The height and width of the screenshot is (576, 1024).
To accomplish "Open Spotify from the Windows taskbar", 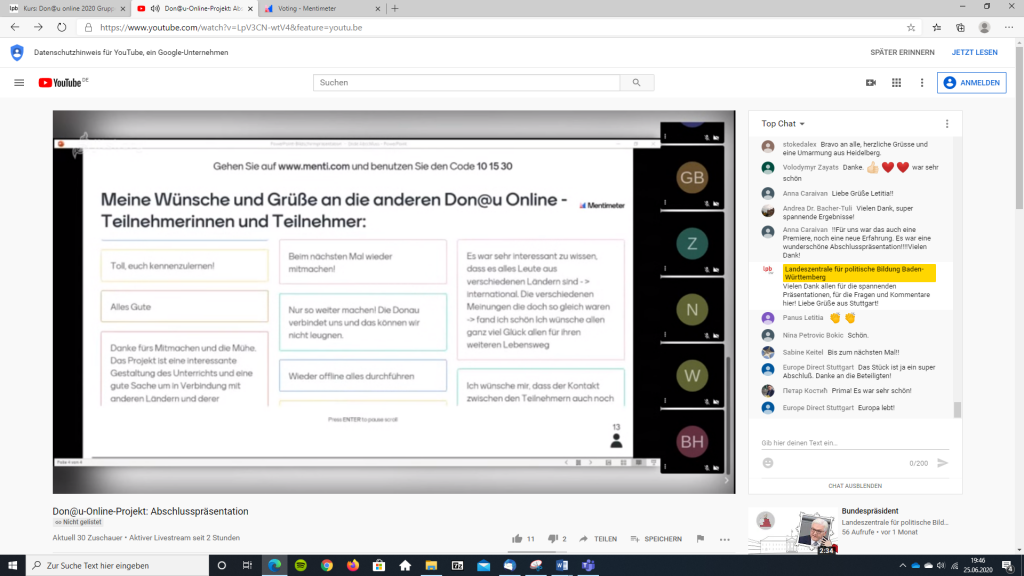I will tap(300, 565).
